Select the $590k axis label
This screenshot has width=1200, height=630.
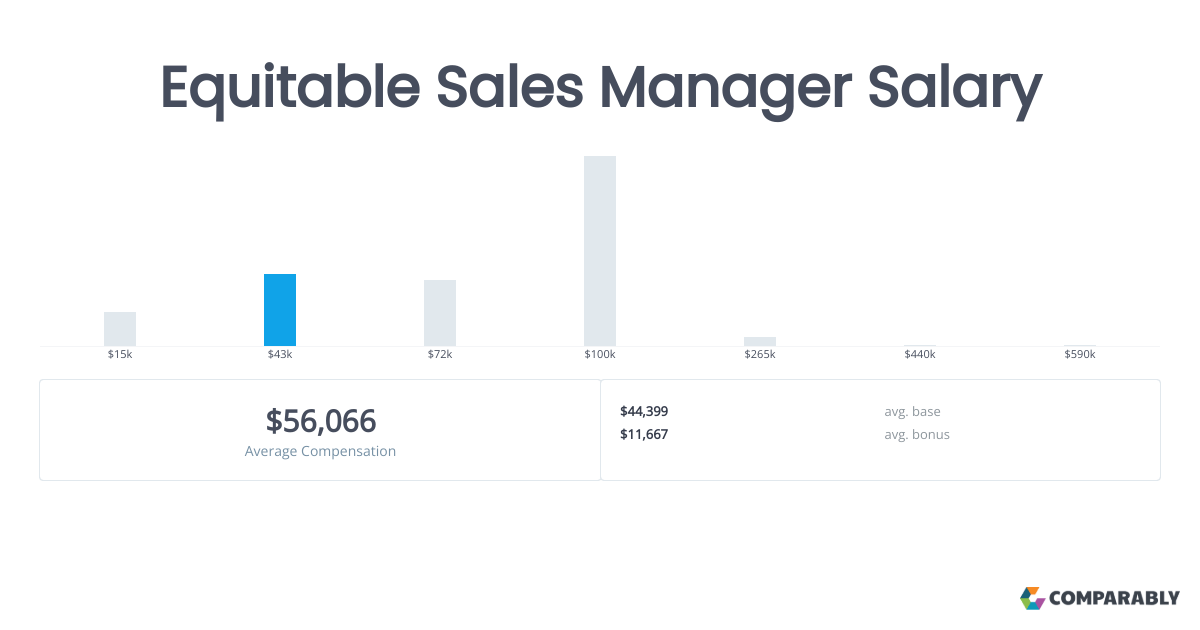(1080, 355)
